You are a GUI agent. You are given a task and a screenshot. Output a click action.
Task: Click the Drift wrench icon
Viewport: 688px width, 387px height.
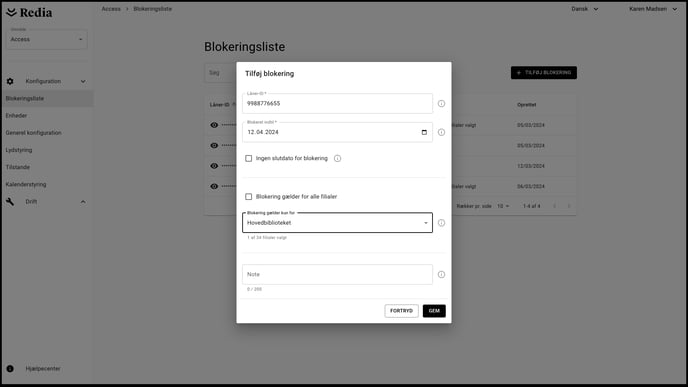coord(10,201)
